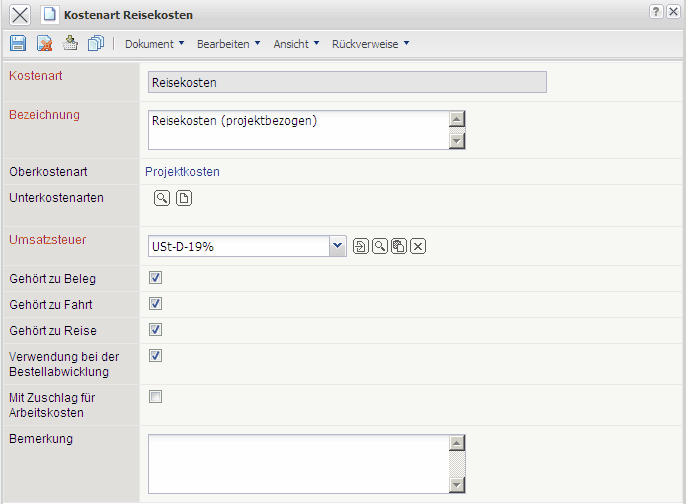Click the Save disk icon in toolbar

[18, 44]
